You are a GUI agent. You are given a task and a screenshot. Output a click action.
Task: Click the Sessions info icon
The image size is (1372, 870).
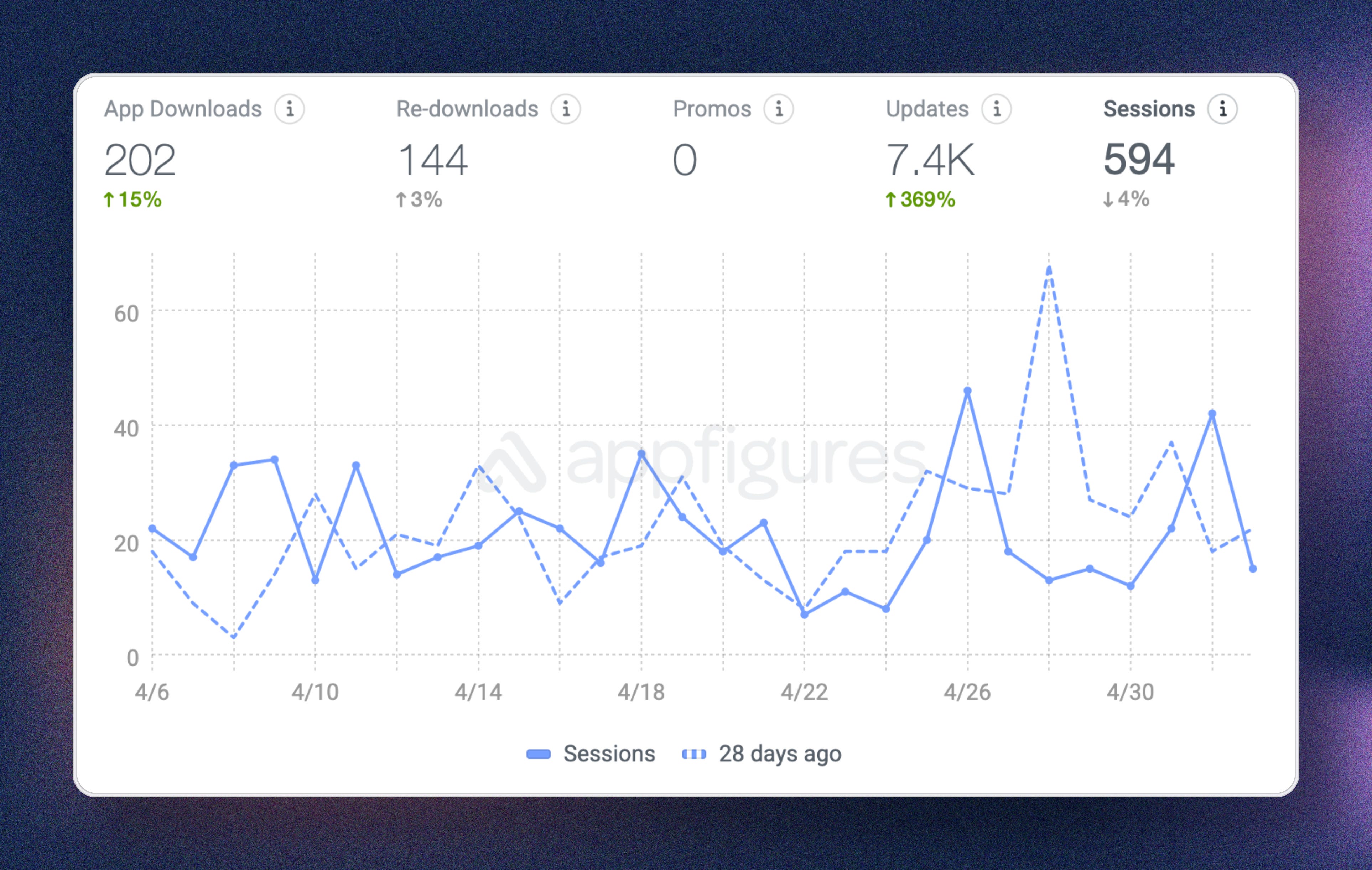point(1223,109)
